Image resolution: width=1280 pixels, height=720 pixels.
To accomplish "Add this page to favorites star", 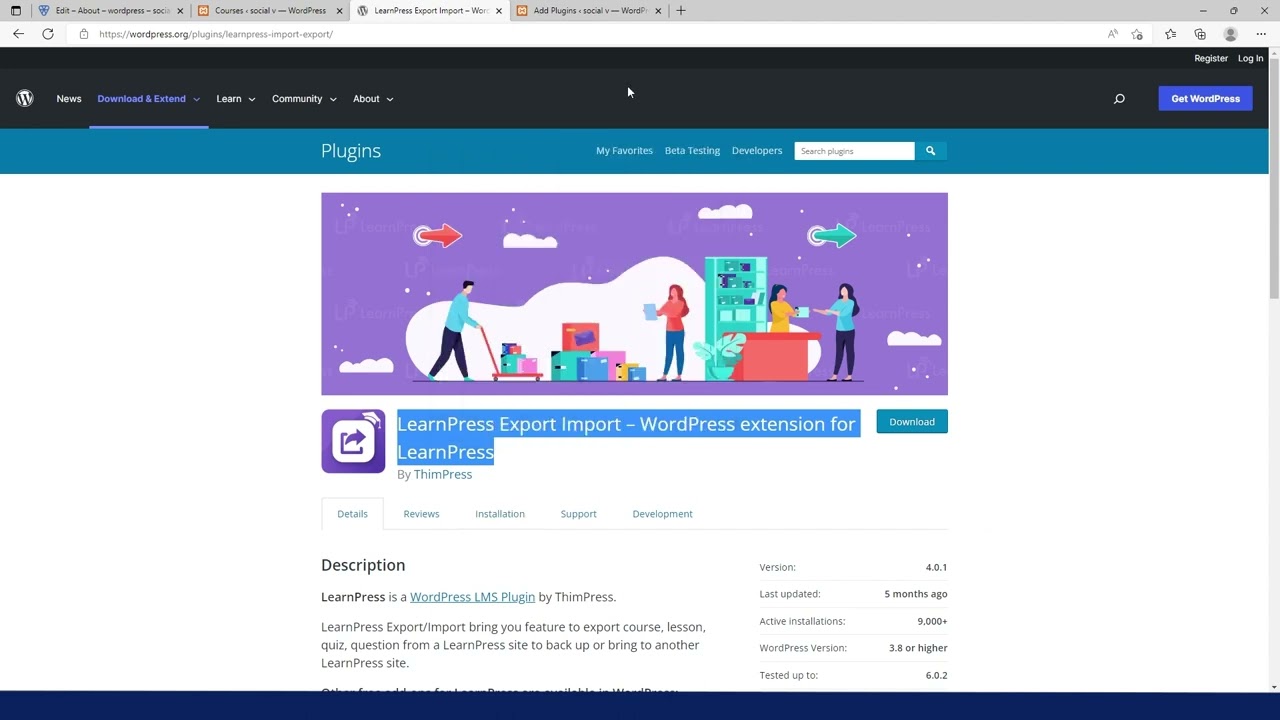I will [1137, 34].
